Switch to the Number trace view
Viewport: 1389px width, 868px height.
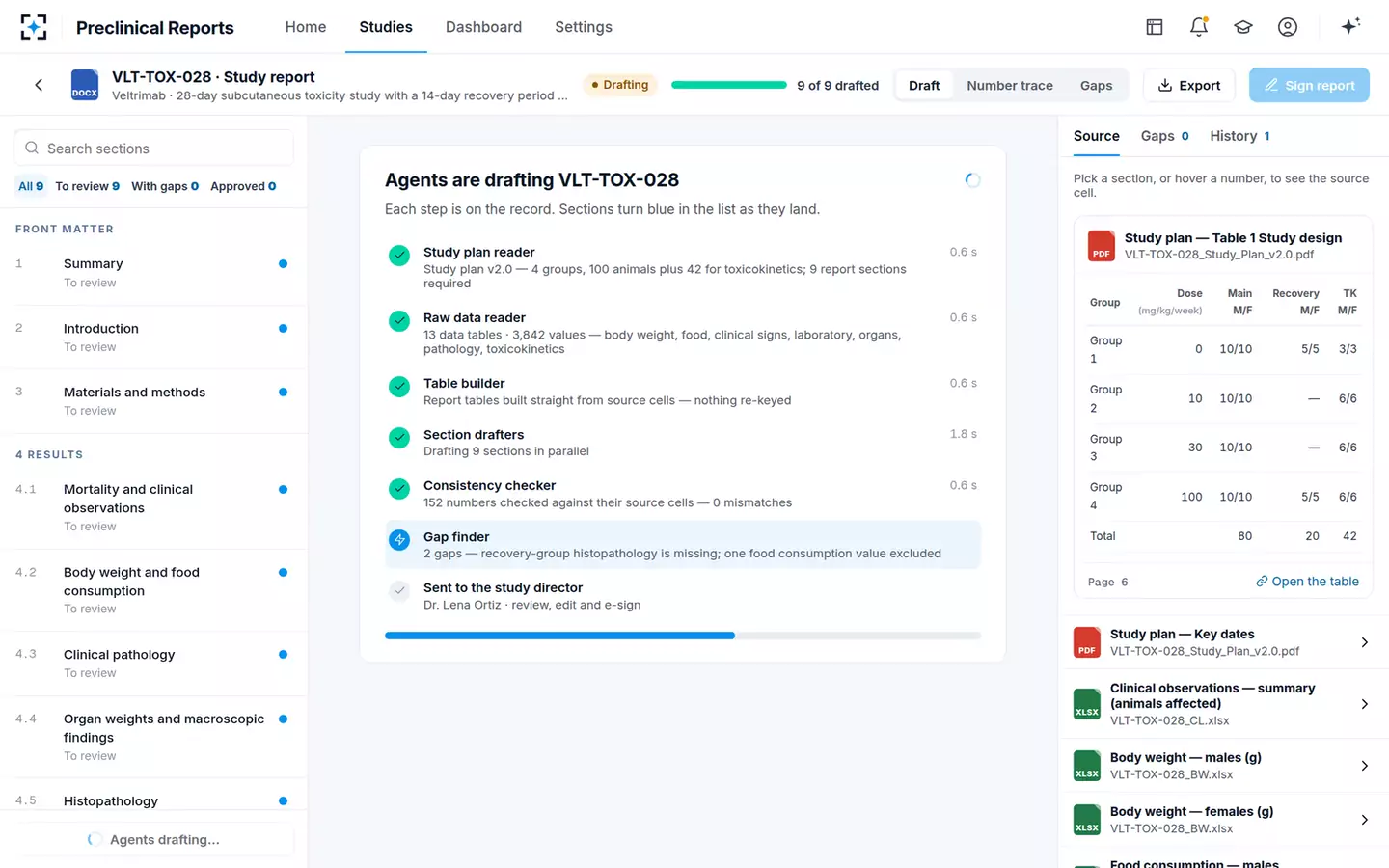tap(1010, 85)
